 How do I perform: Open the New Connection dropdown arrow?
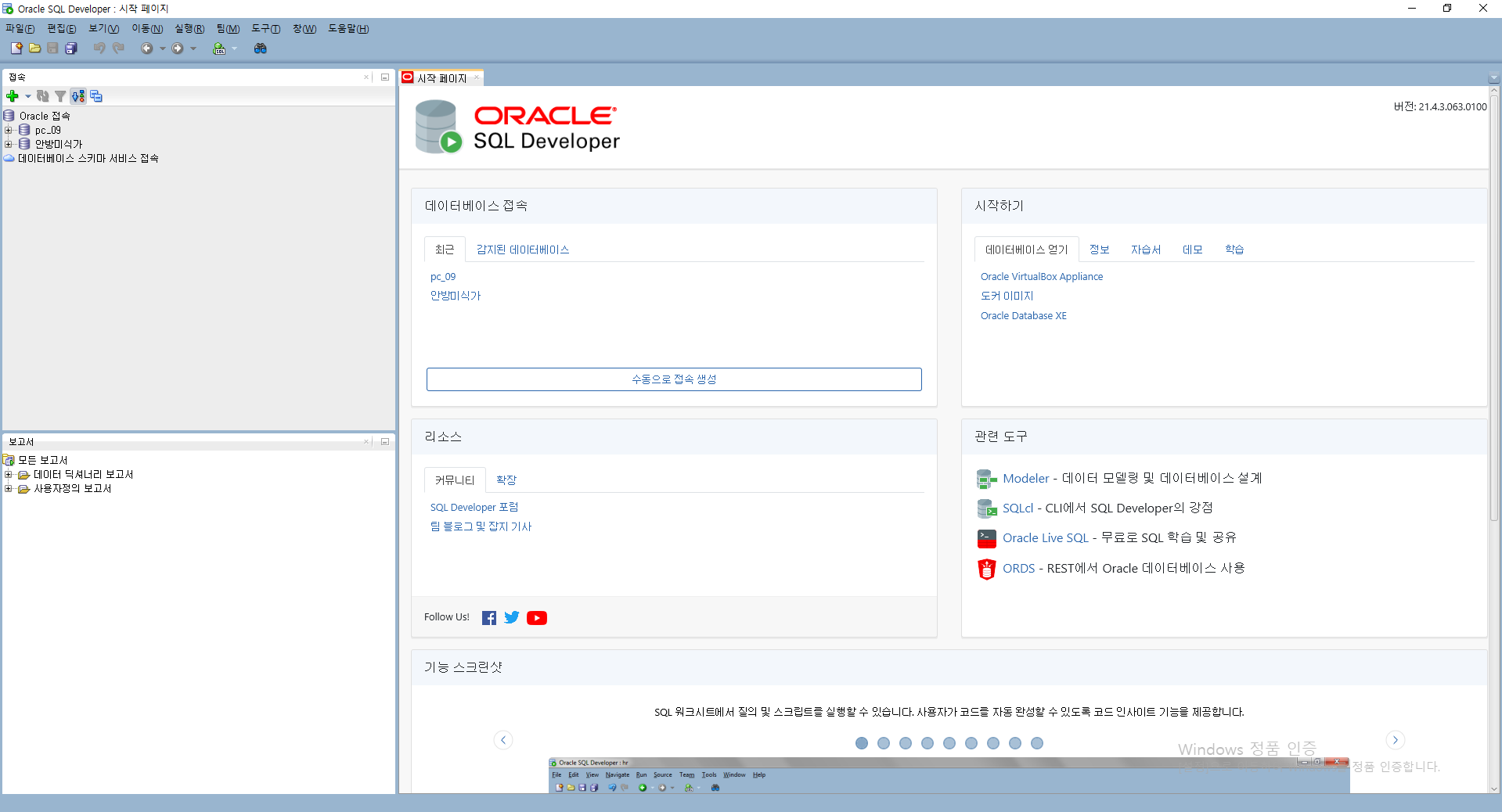click(x=28, y=96)
